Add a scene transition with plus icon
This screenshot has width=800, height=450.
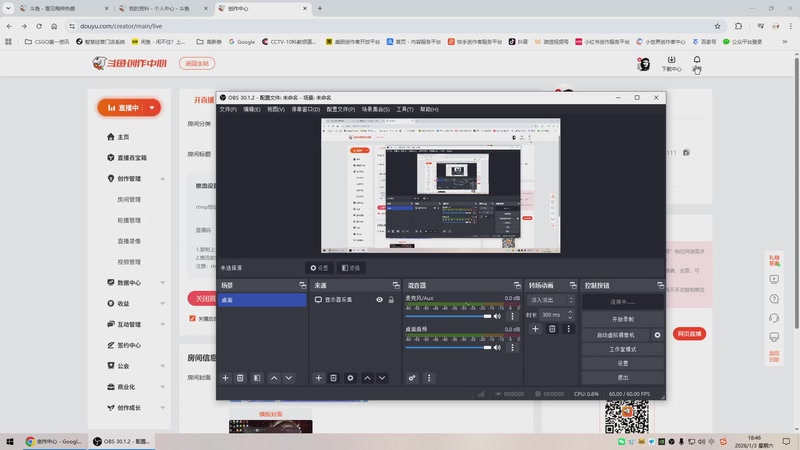click(x=535, y=329)
